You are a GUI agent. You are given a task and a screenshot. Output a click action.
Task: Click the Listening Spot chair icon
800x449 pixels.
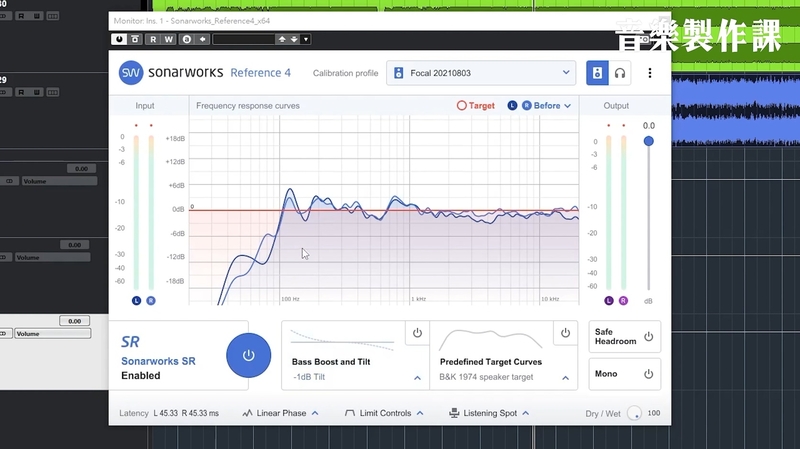pyautogui.click(x=454, y=413)
